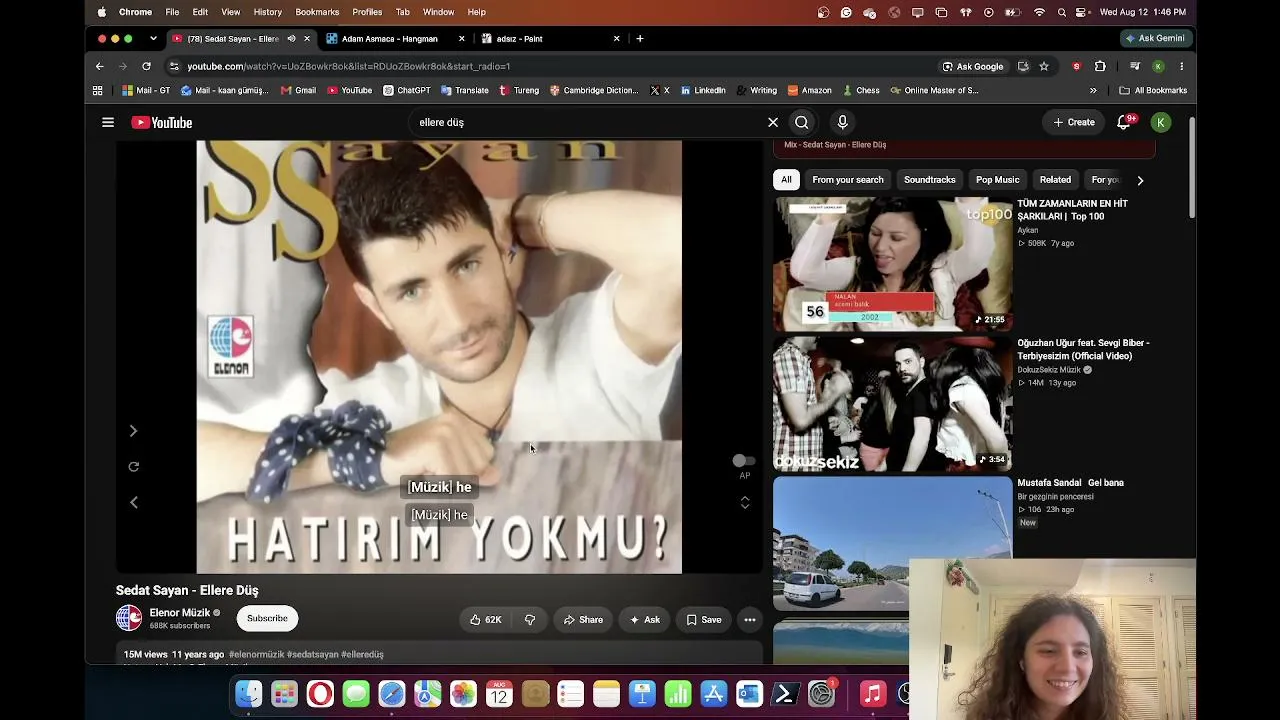Open the Create menu on YouTube
The width and height of the screenshot is (1280, 720).
click(x=1074, y=122)
